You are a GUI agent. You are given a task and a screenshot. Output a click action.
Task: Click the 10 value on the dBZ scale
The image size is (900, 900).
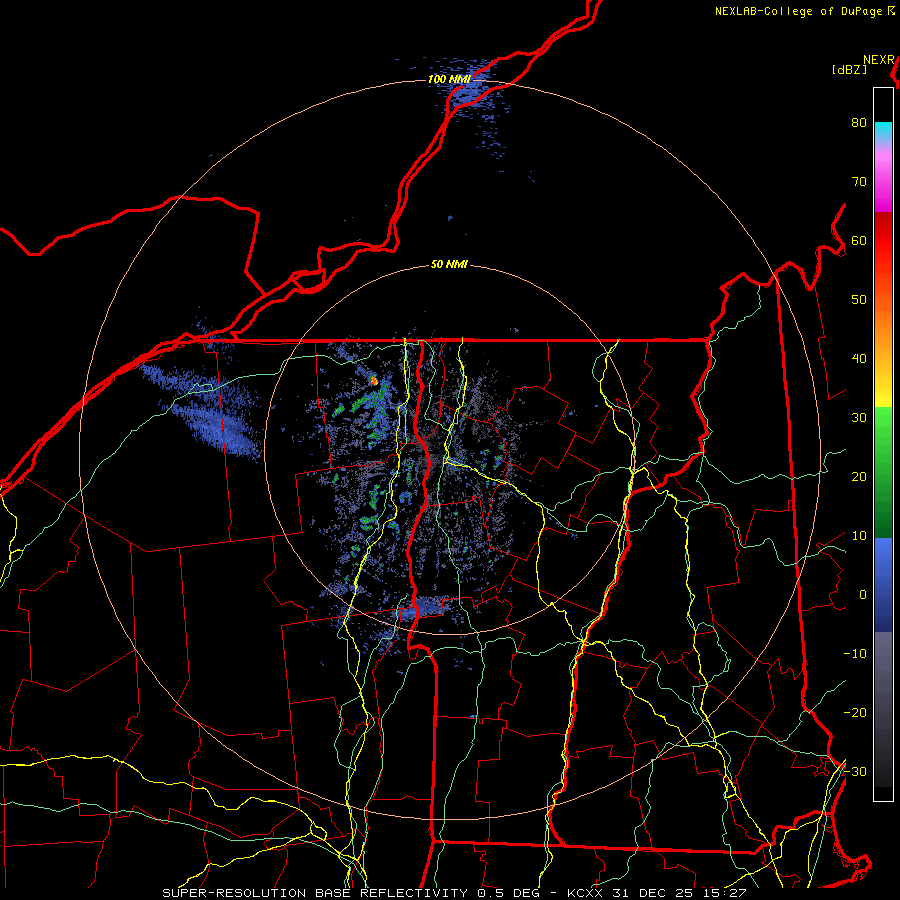click(859, 536)
